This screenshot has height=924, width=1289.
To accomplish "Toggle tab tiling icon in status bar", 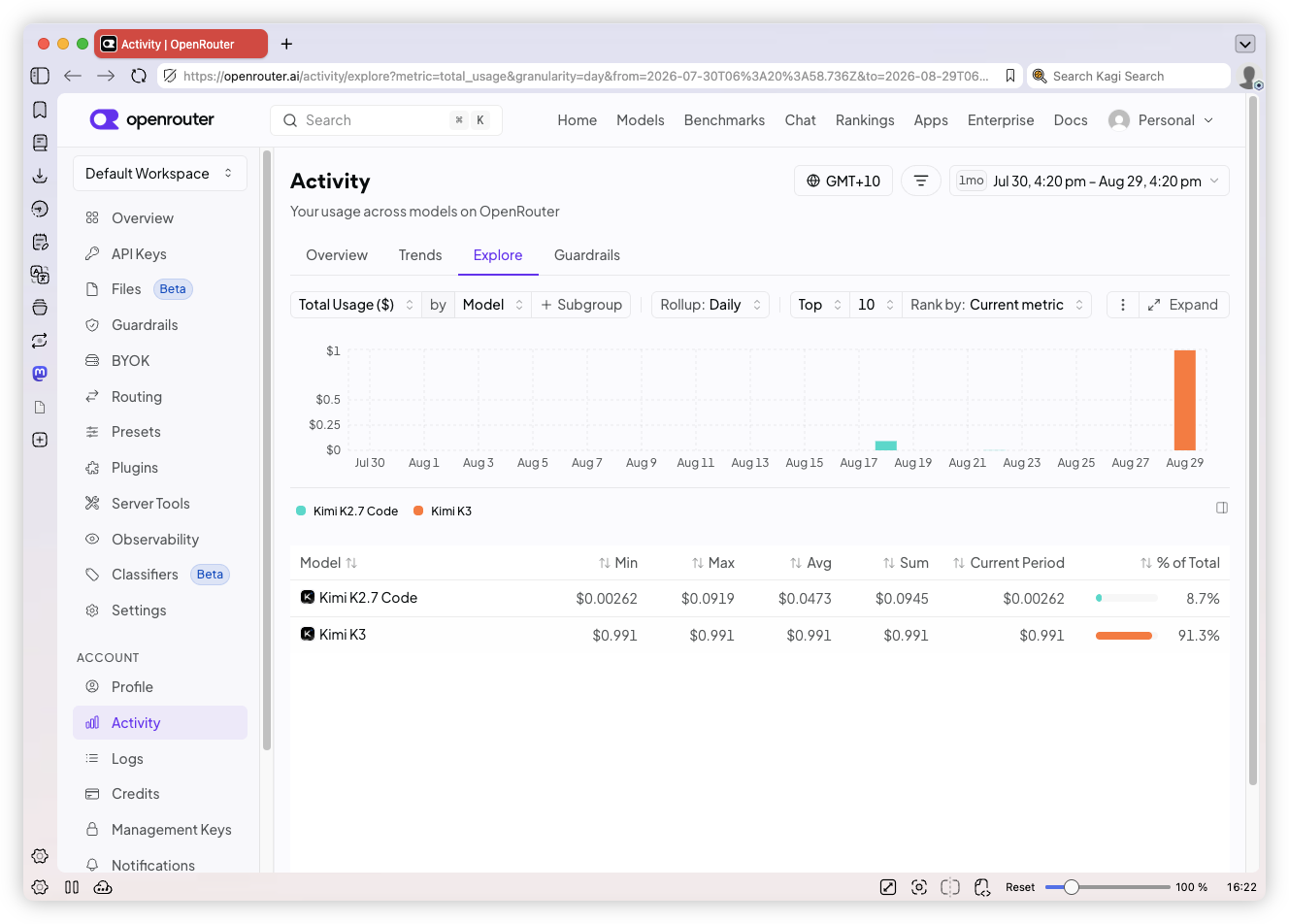I will click(950, 887).
